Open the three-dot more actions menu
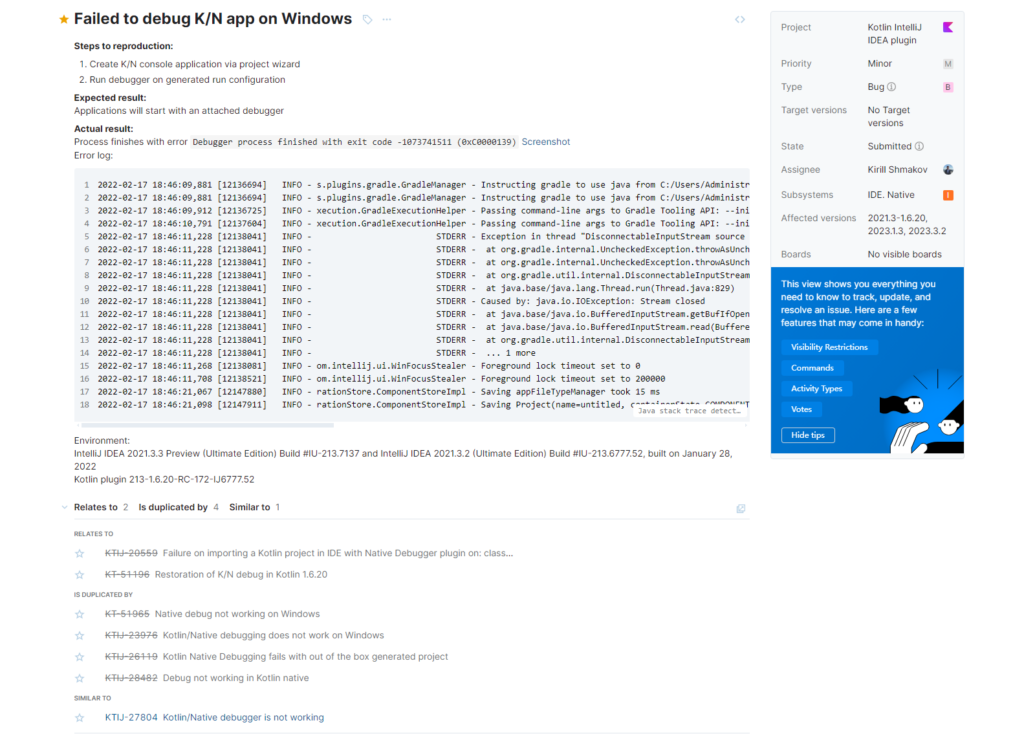This screenshot has height=747, width=1024. [x=387, y=19]
